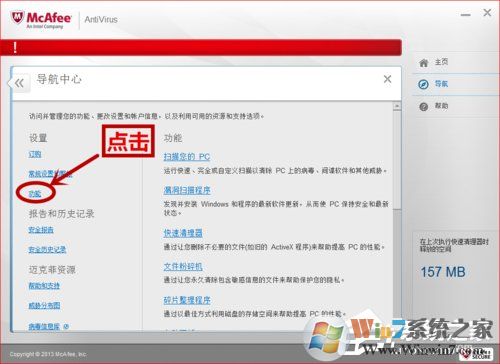Click the McAfee shield logo

(x=17, y=18)
